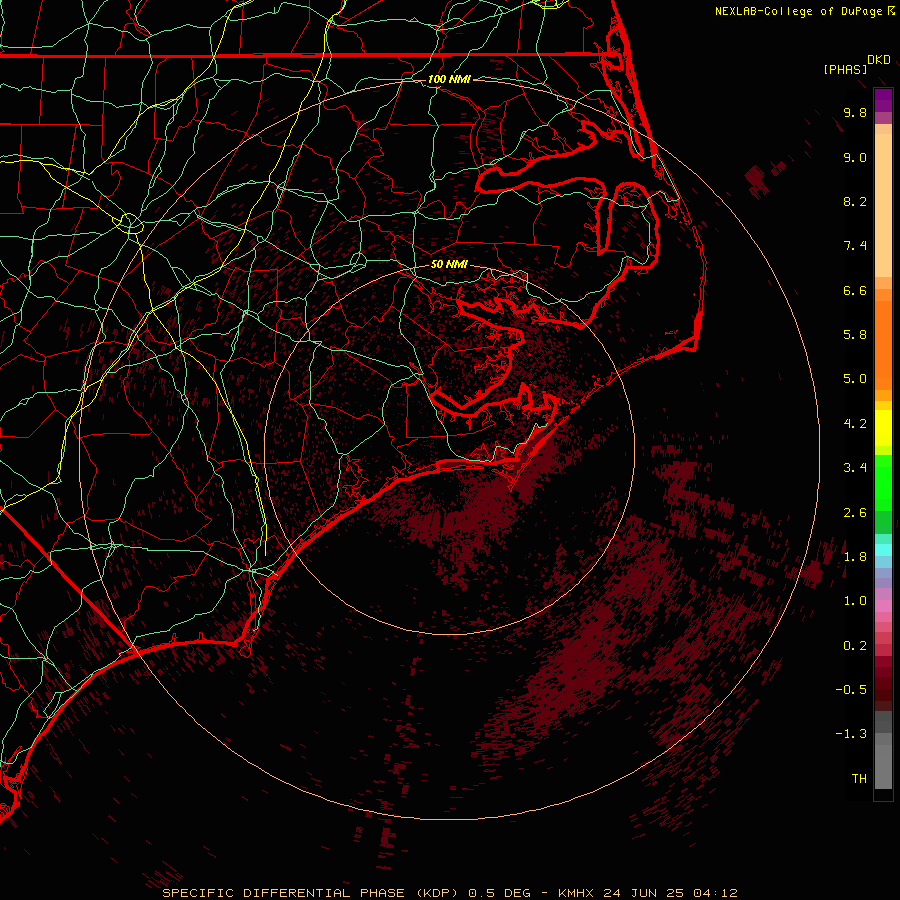Click the 100 NMI range ring label
Viewport: 900px width, 900px height.
point(449,79)
